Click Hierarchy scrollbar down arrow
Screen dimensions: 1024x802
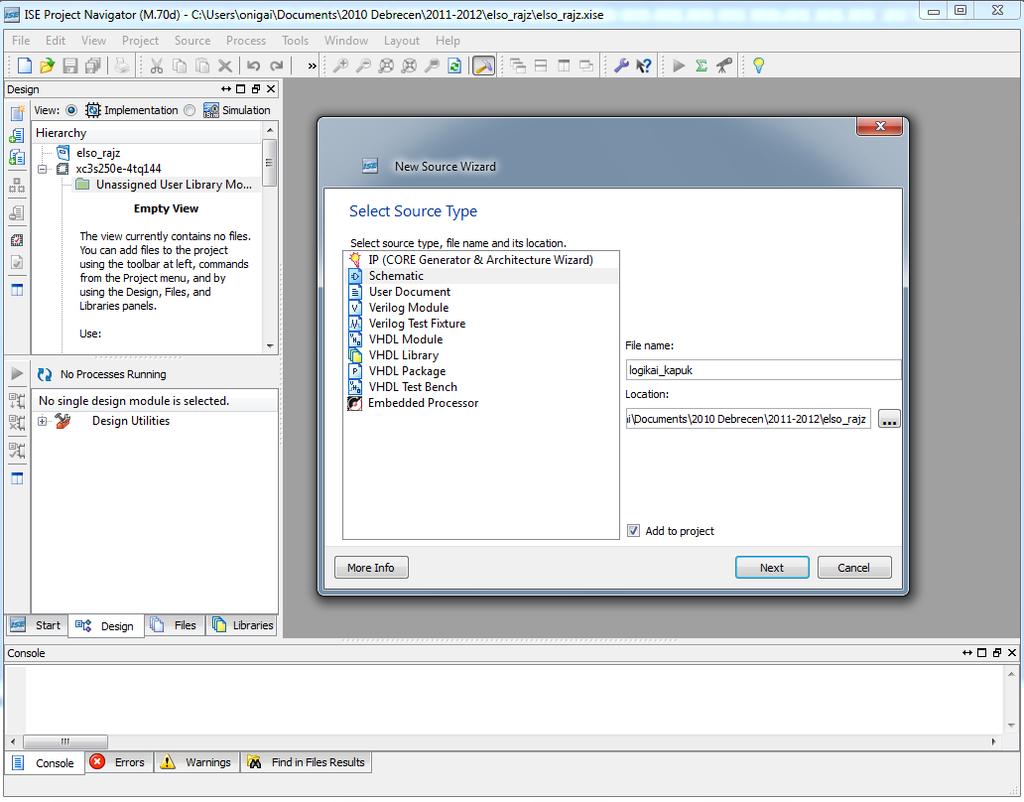pos(270,346)
